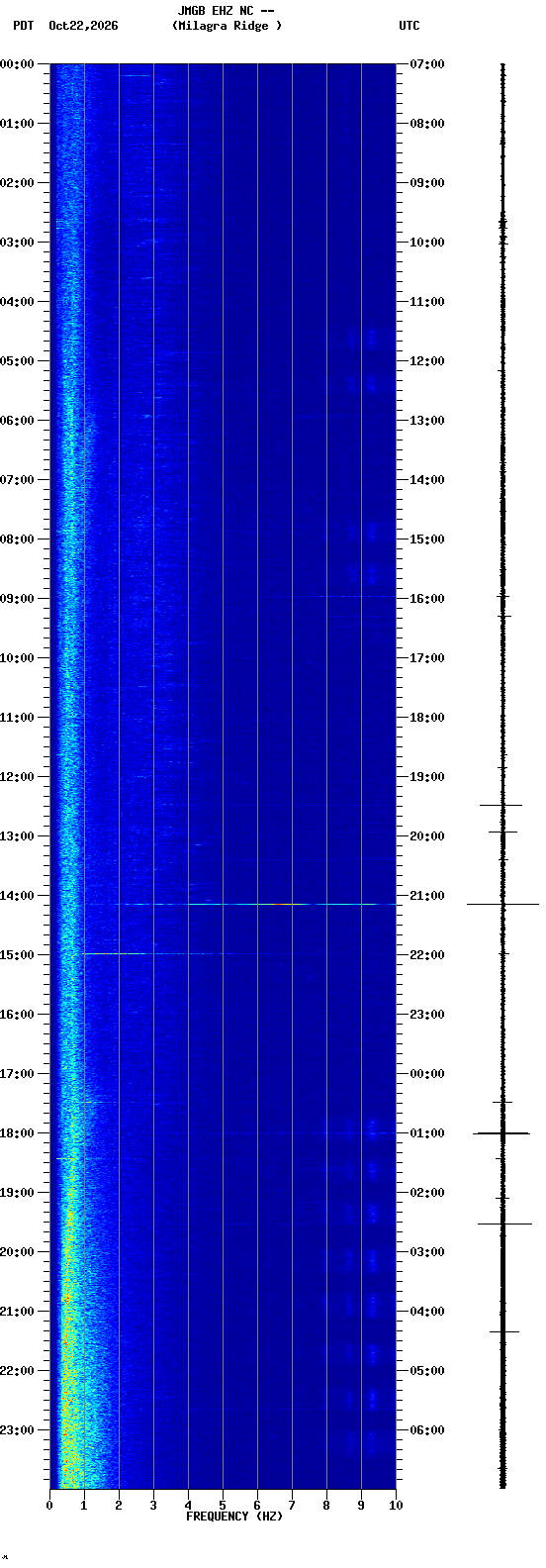Click the '5' frequency axis tick label

pyautogui.click(x=223, y=1506)
